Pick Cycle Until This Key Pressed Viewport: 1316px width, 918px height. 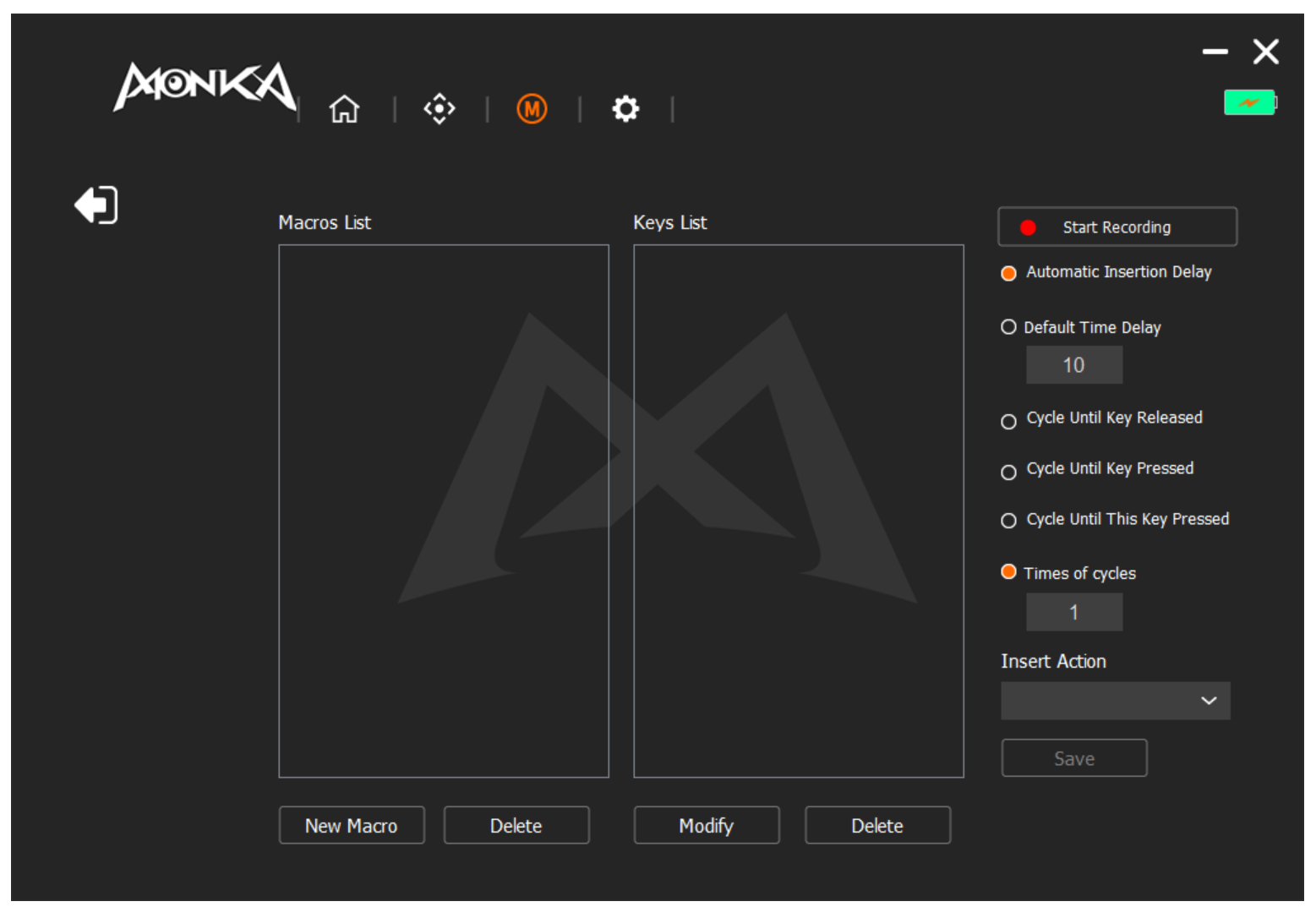[x=1008, y=521]
